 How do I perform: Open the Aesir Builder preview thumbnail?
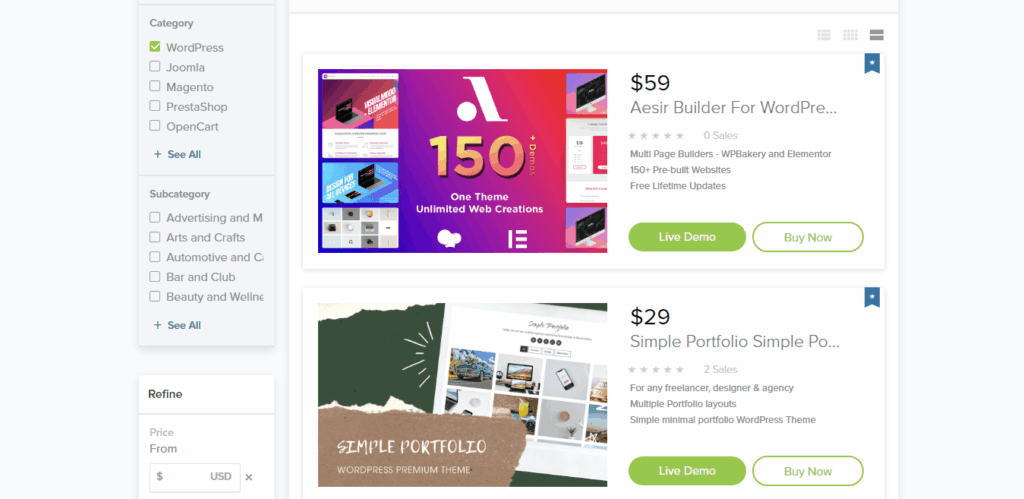click(462, 161)
